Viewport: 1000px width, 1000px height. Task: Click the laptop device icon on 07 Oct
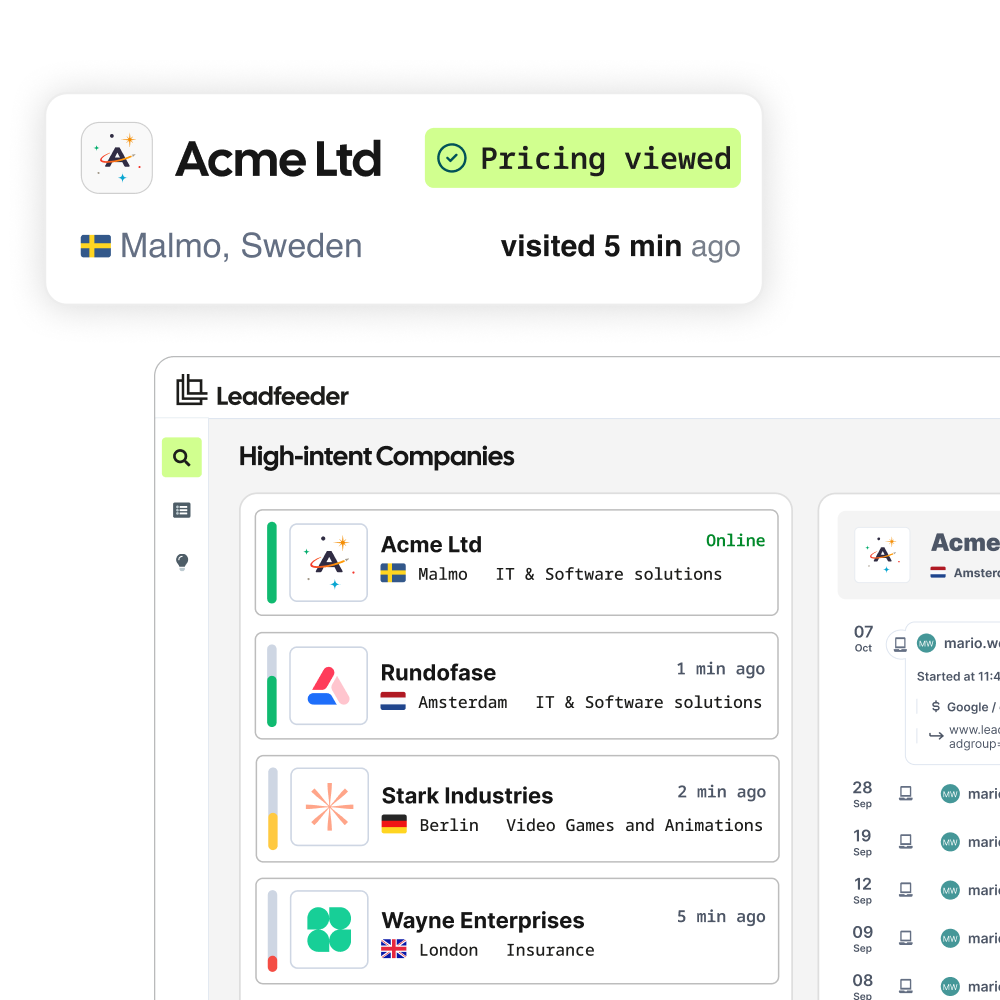pyautogui.click(x=900, y=644)
